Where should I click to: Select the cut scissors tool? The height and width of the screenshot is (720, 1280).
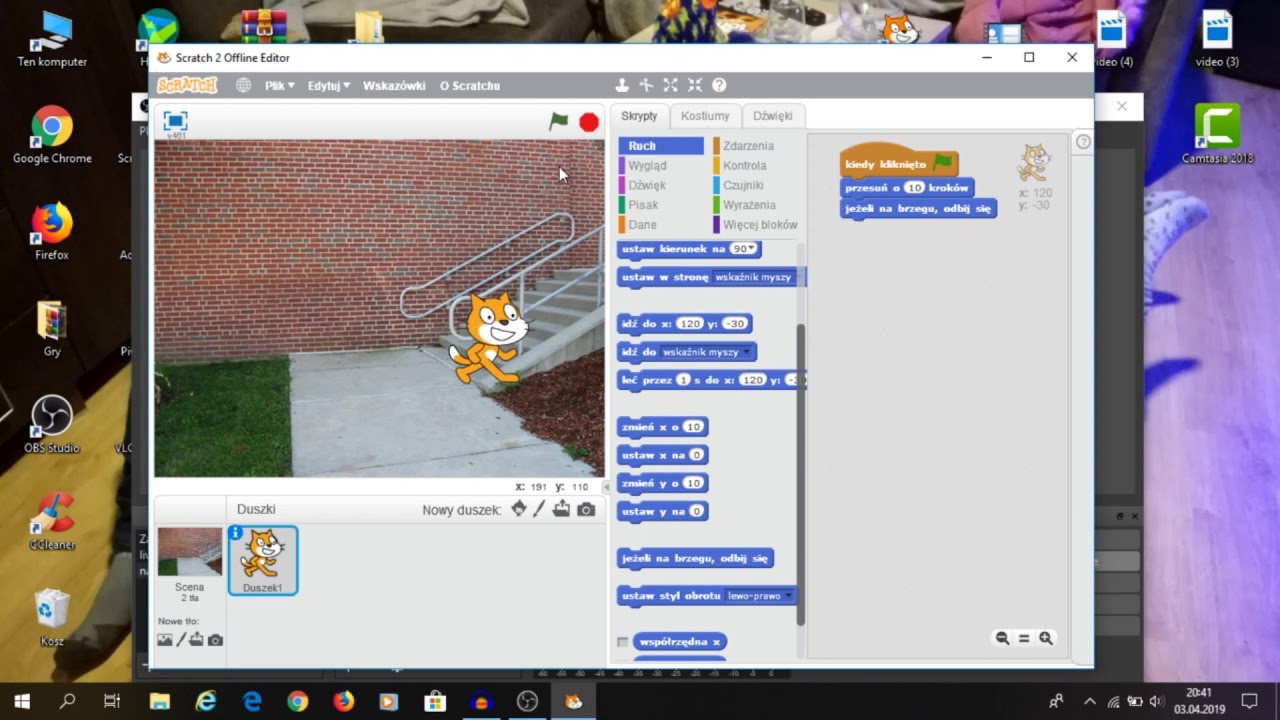[646, 86]
